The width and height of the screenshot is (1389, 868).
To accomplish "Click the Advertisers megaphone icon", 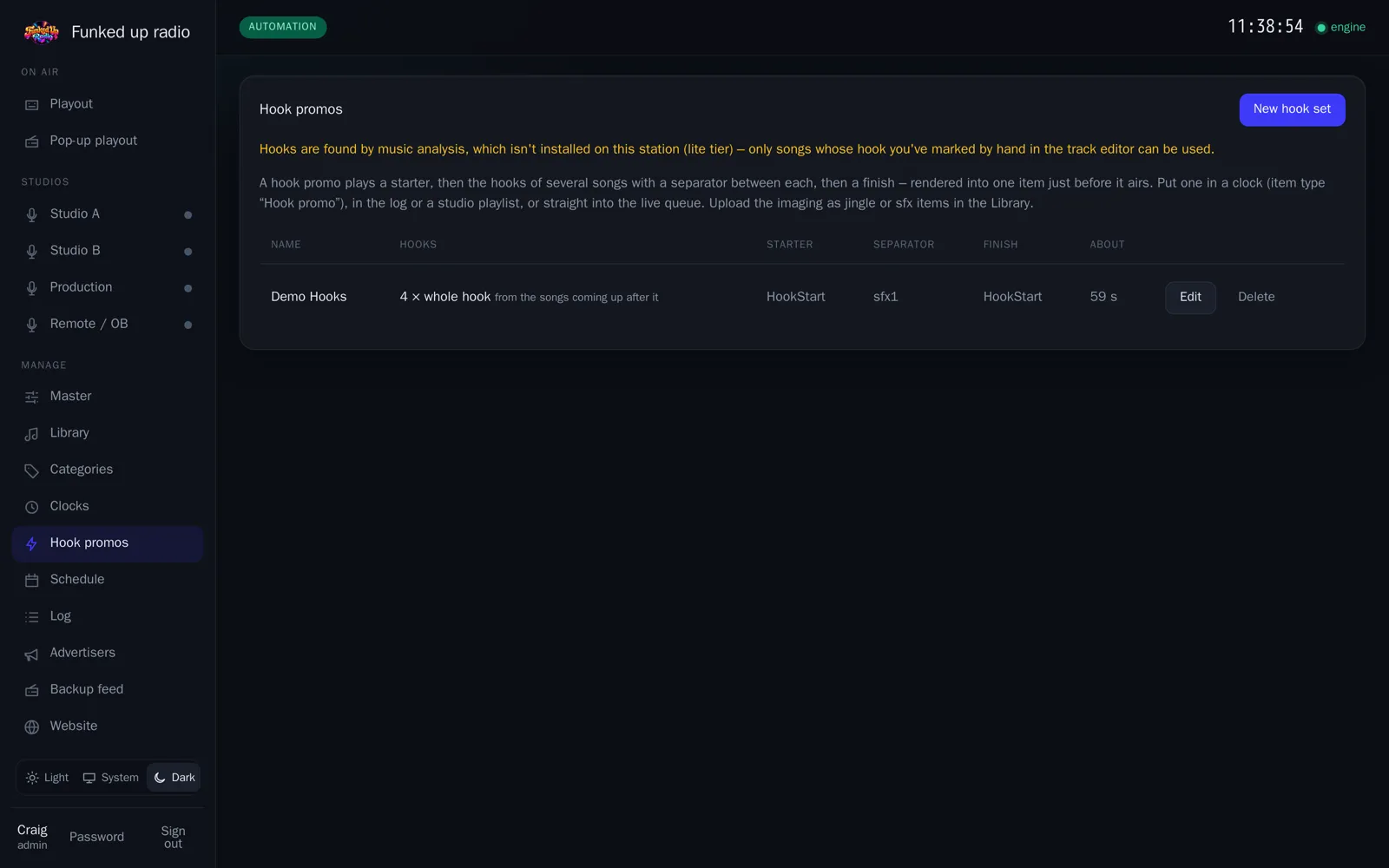I will pyautogui.click(x=32, y=654).
